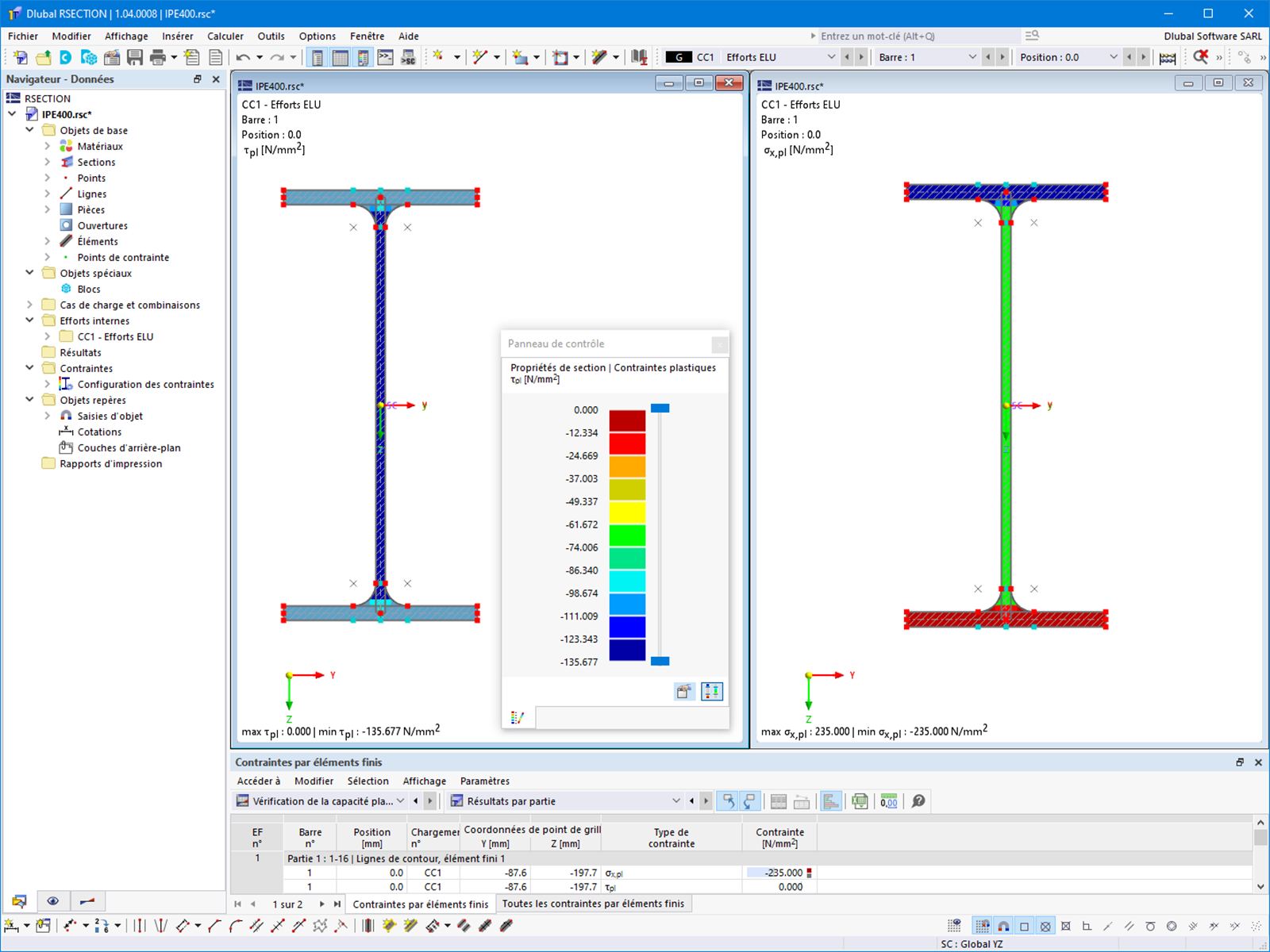Click the bottom legend range slider handle

660,661
